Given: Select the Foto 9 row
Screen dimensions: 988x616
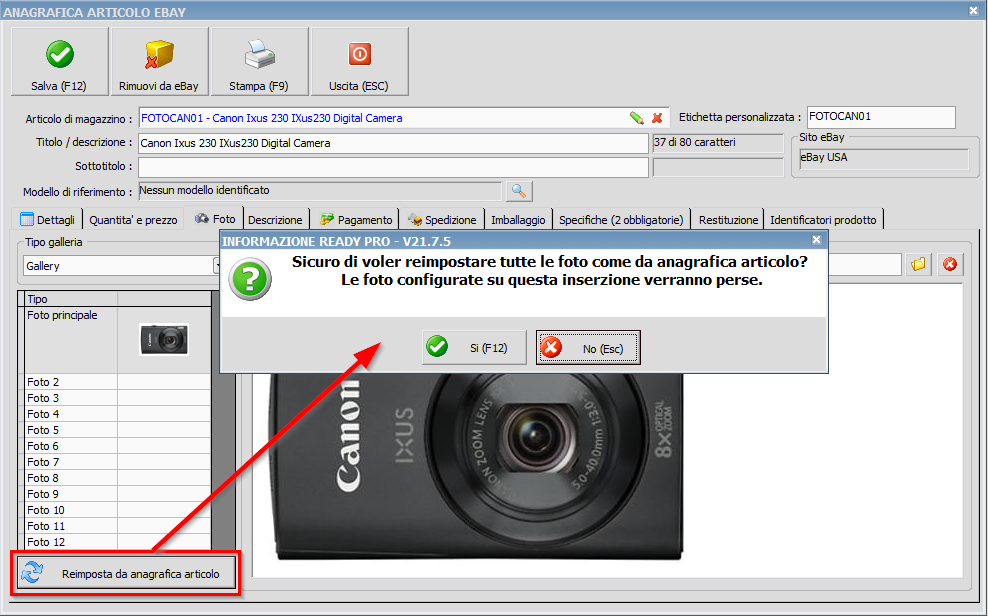Looking at the screenshot, I should pyautogui.click(x=118, y=494).
